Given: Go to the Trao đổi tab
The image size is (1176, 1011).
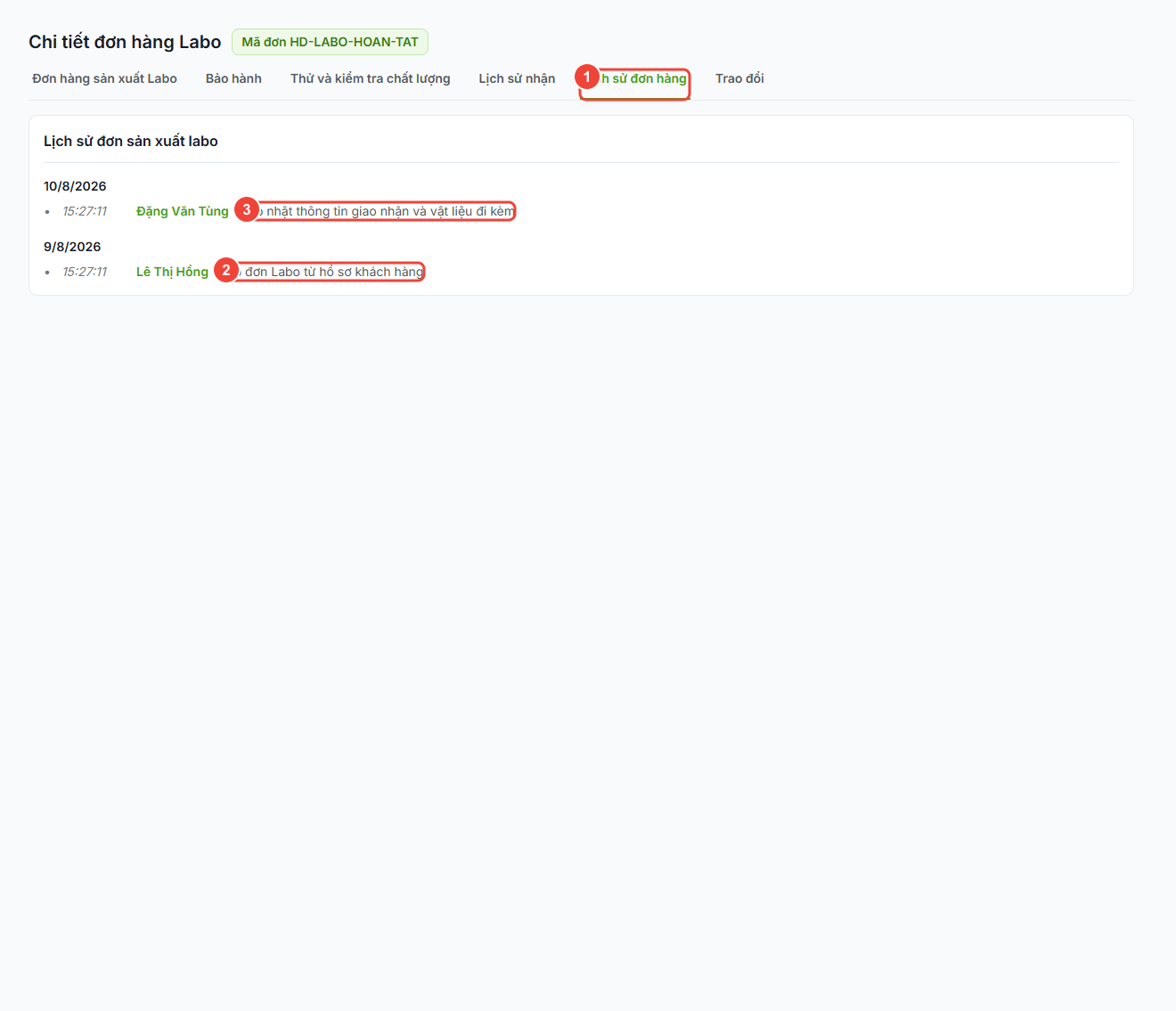Looking at the screenshot, I should tap(739, 78).
